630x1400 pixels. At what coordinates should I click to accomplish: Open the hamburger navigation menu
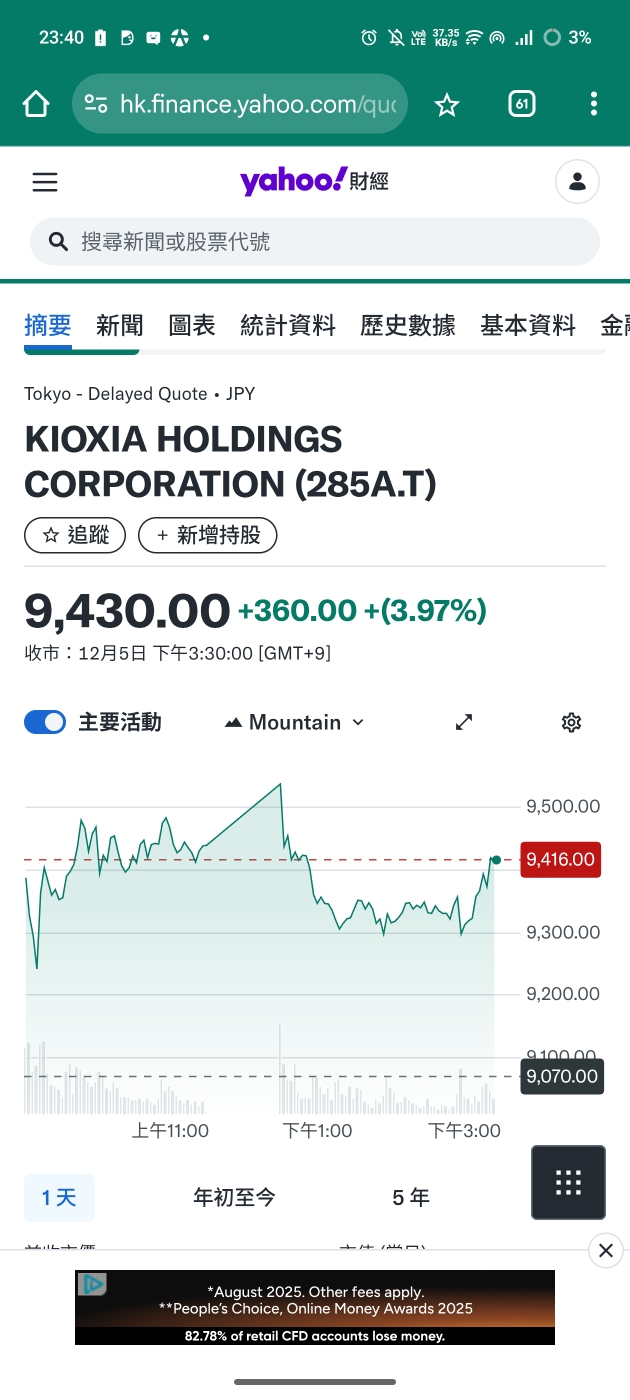45,182
